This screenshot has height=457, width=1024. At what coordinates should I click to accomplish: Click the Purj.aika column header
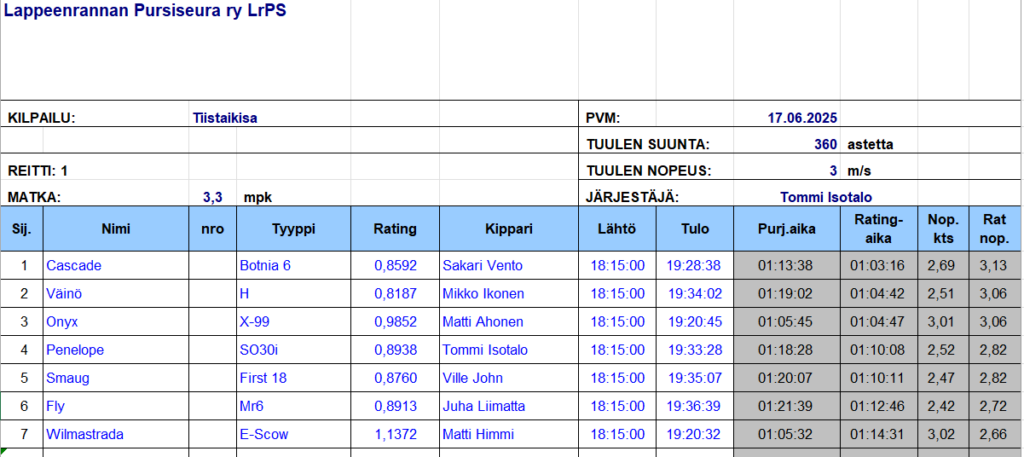click(x=787, y=229)
